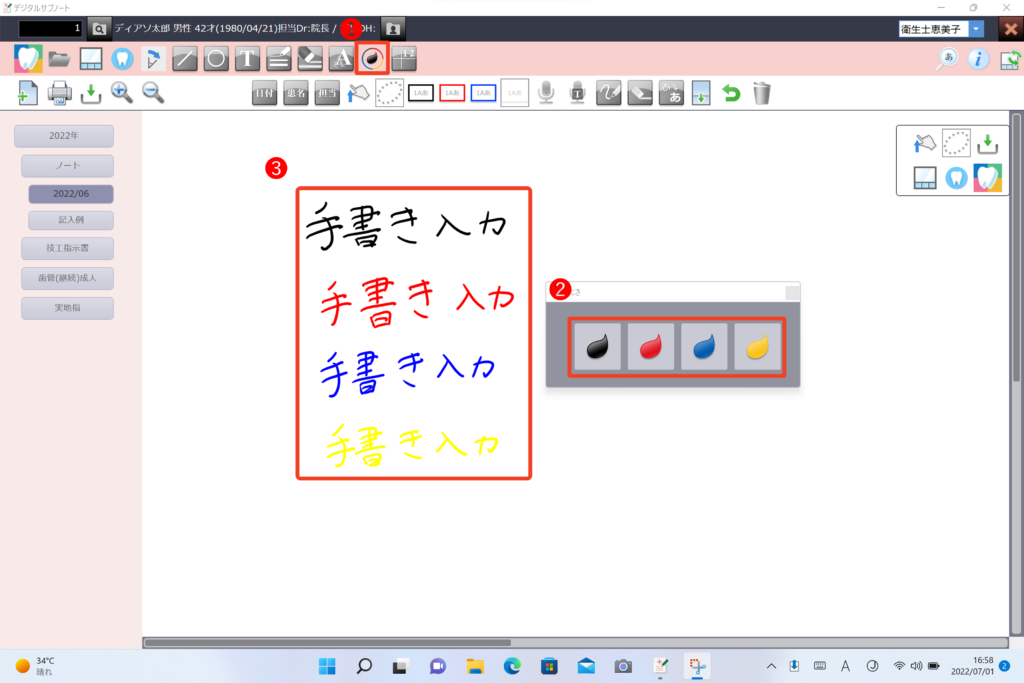
Task: Open the 技工指示書 section
Action: [x=67, y=248]
